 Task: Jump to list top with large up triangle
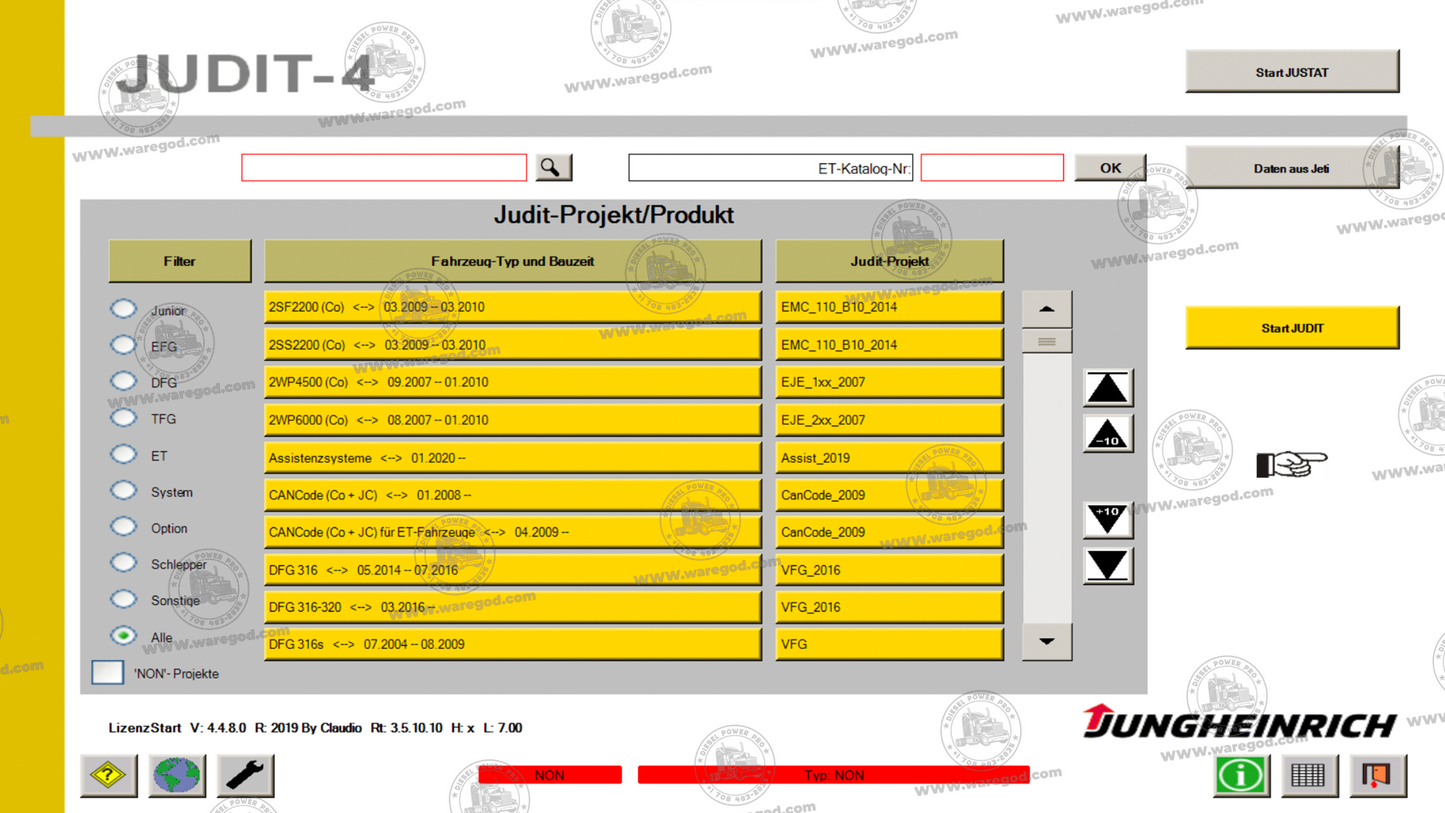click(1107, 388)
